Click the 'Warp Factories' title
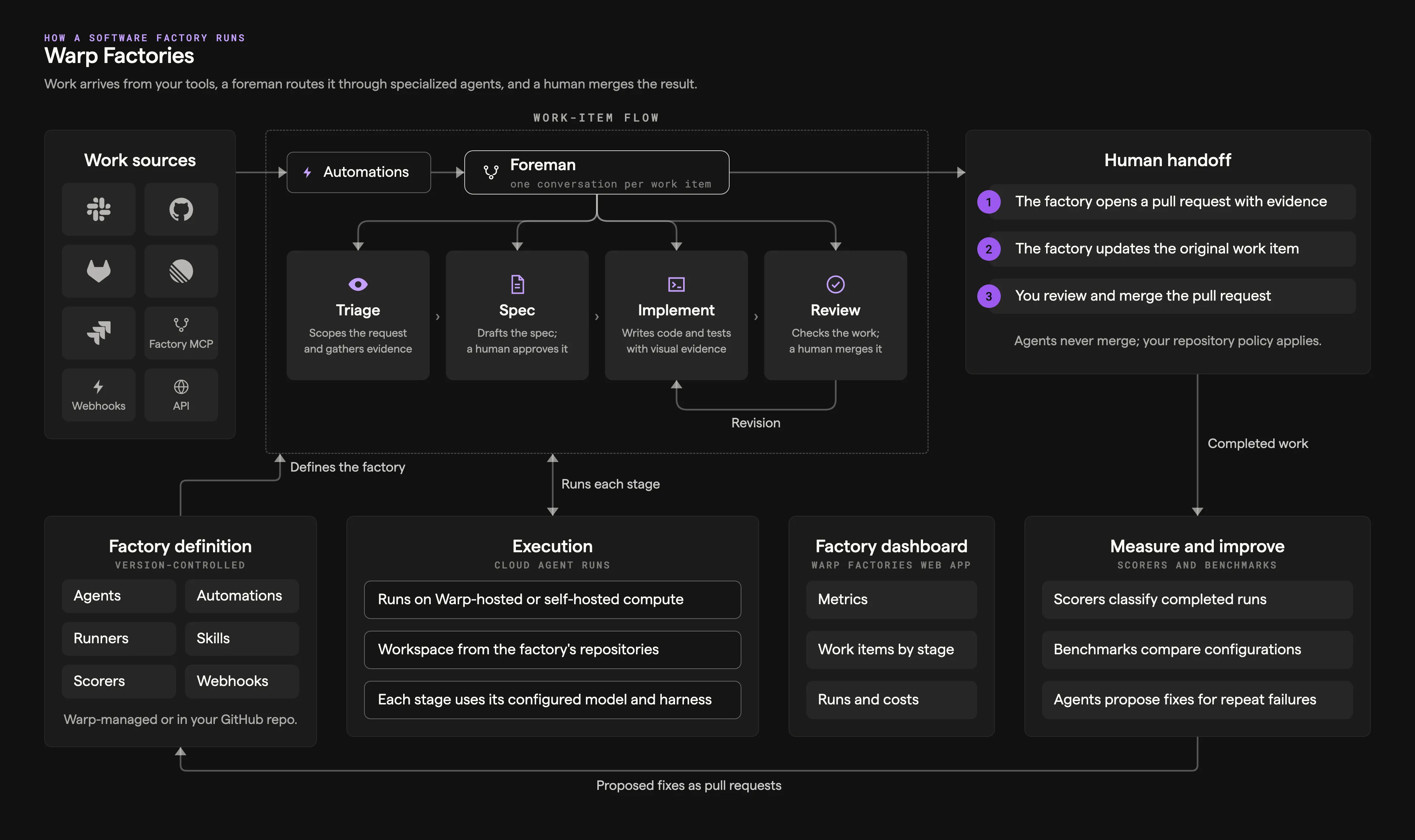This screenshot has height=840, width=1415. tap(119, 56)
